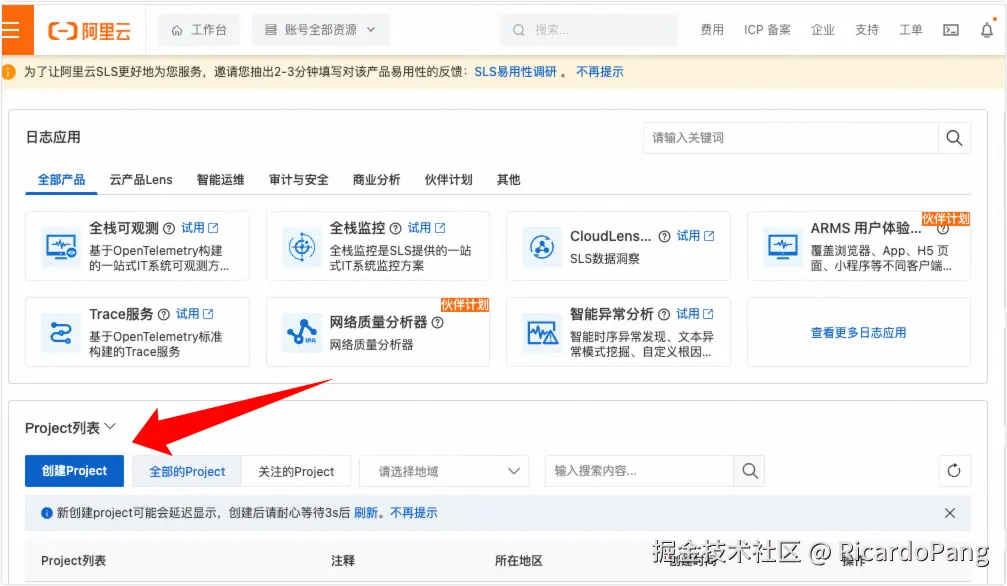This screenshot has height=586, width=1007.
Task: Click 不再提示 in the project notice
Action: tap(414, 513)
